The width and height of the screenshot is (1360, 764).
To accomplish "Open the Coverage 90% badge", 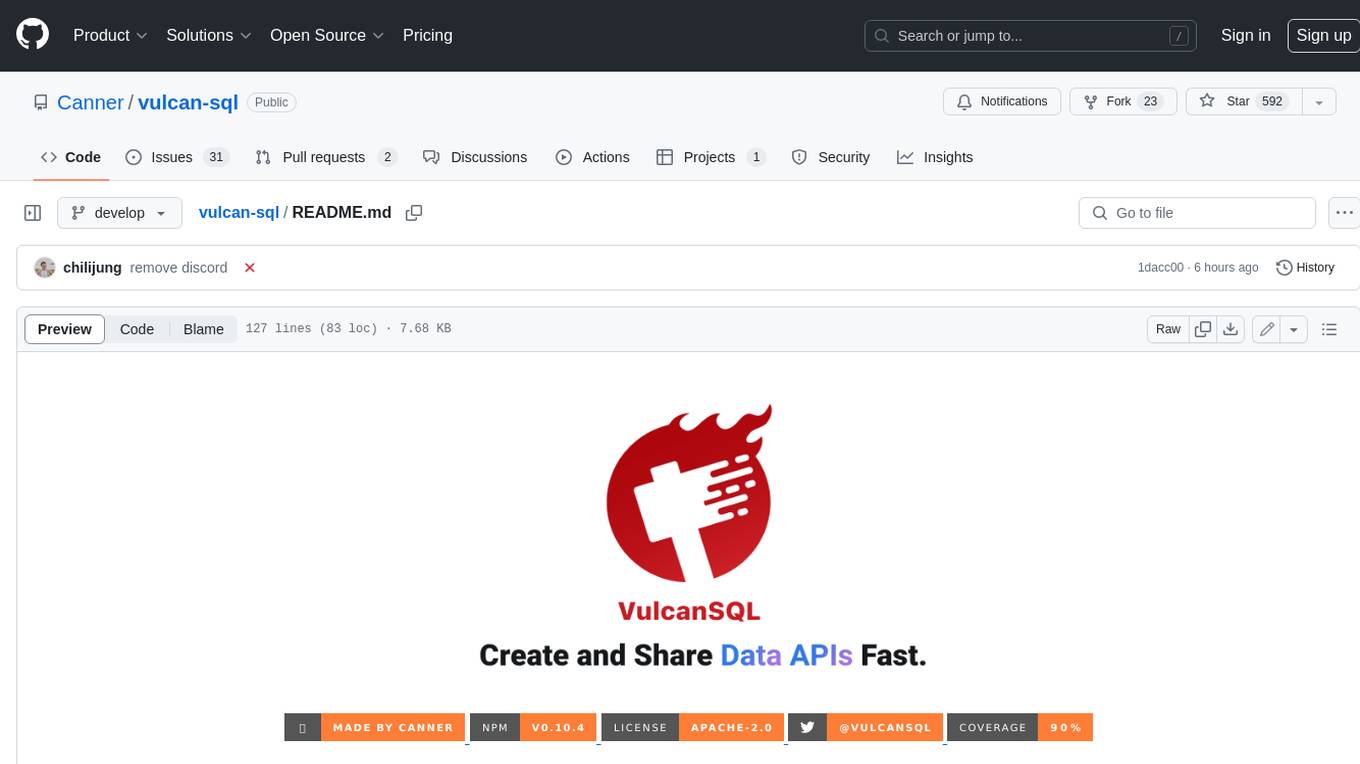I will (1020, 727).
